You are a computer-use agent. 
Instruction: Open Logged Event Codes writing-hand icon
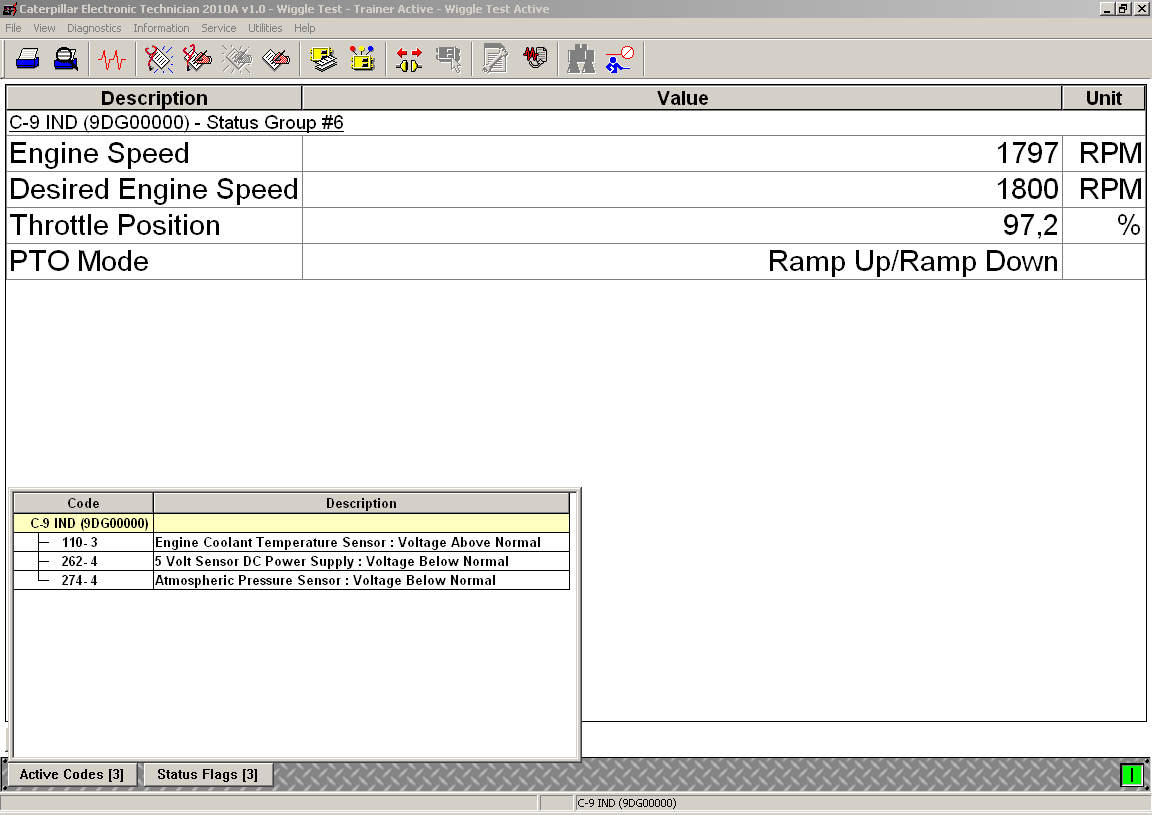click(276, 59)
